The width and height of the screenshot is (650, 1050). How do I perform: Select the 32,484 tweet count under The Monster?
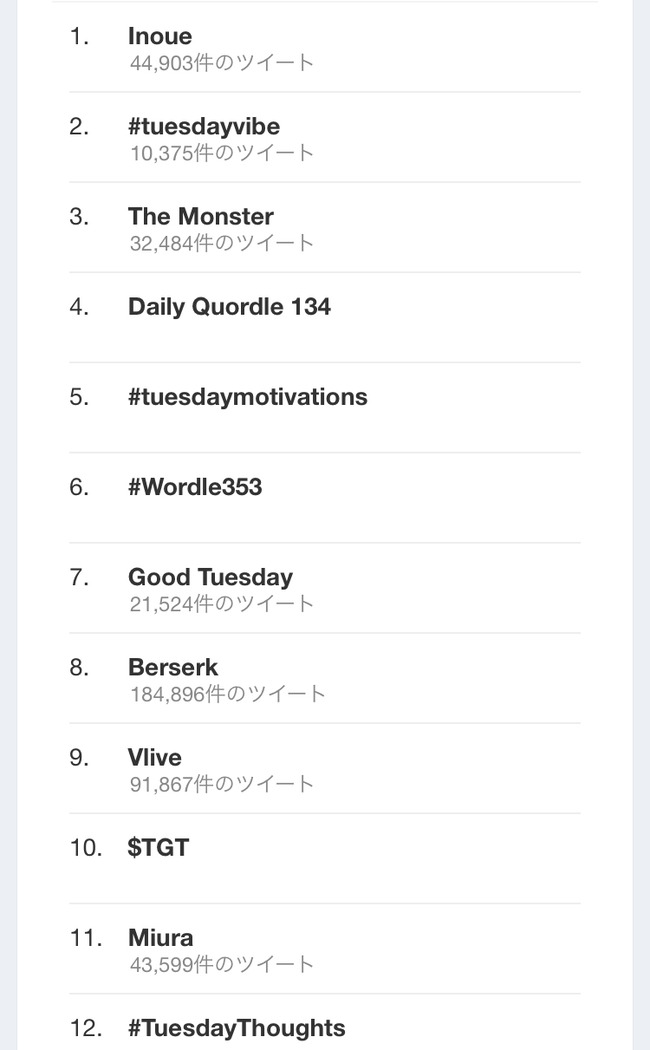click(x=222, y=243)
